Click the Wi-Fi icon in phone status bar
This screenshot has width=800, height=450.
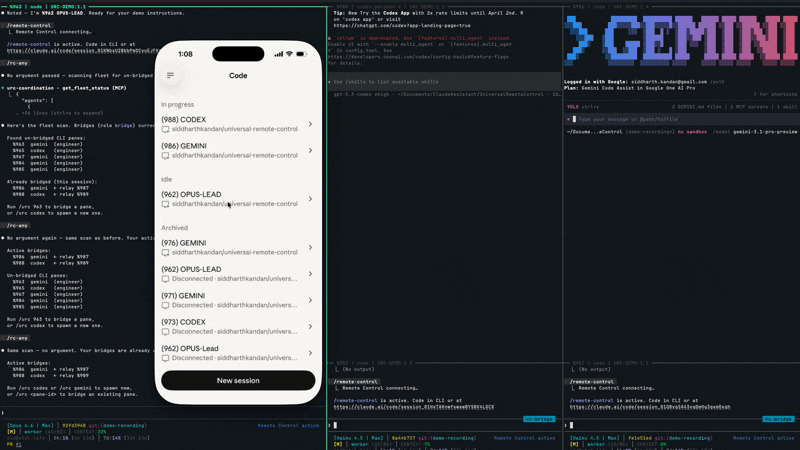point(289,54)
